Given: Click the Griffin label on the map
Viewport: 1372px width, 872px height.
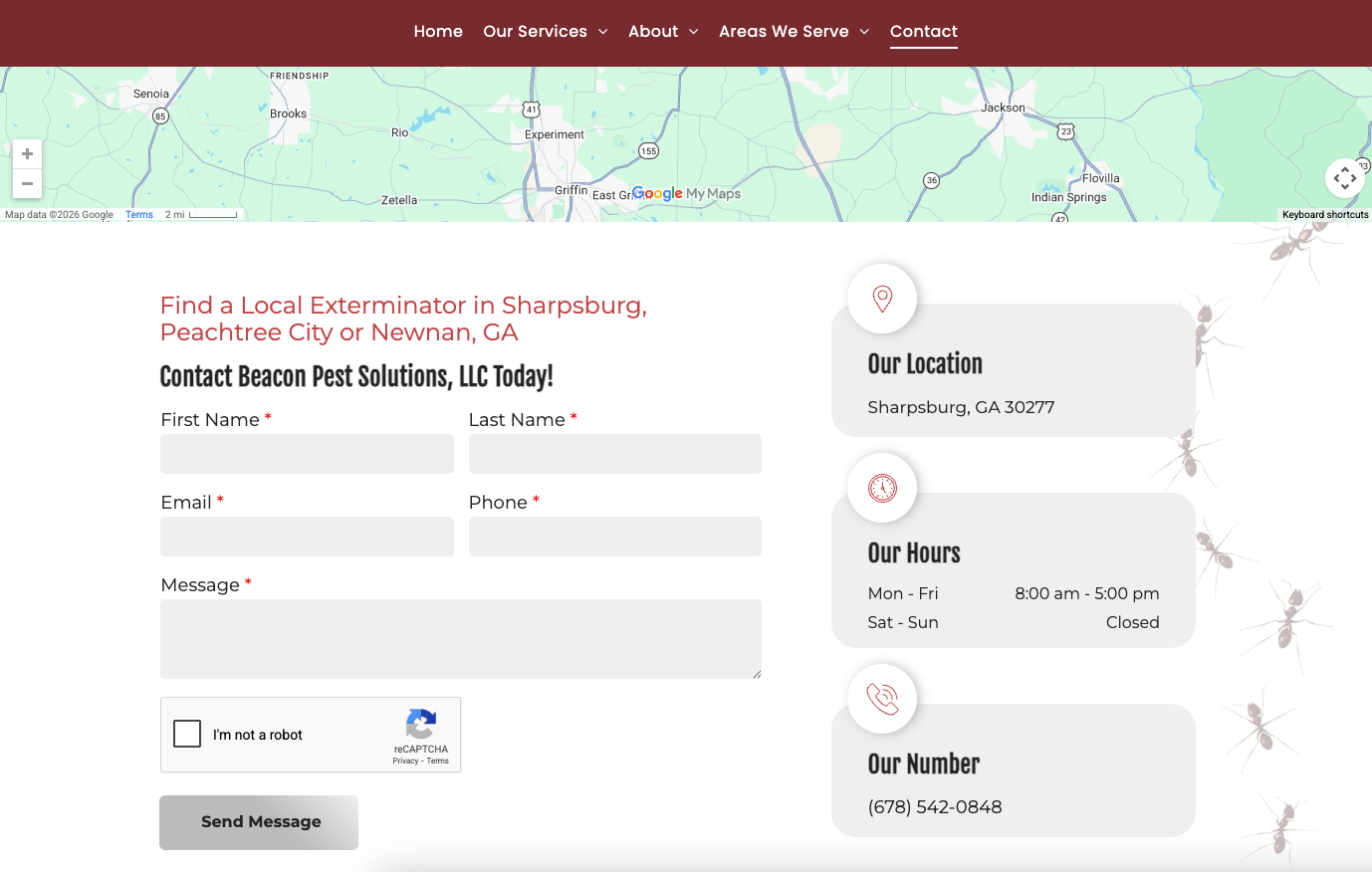Looking at the screenshot, I should point(572,190).
